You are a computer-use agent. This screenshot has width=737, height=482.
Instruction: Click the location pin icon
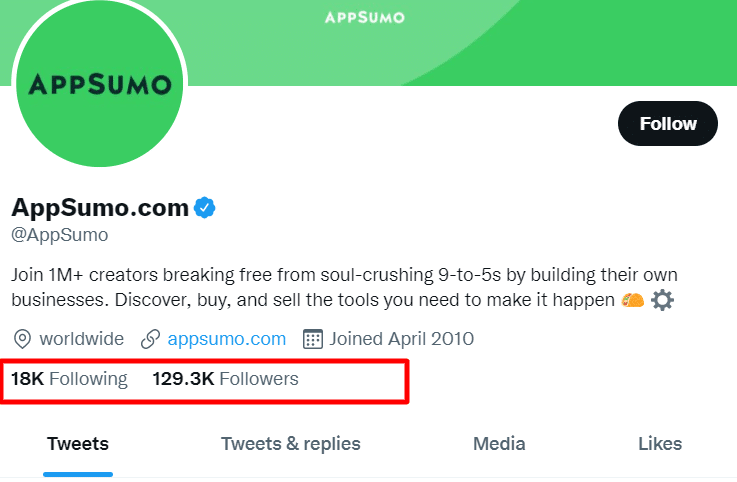(x=22, y=339)
